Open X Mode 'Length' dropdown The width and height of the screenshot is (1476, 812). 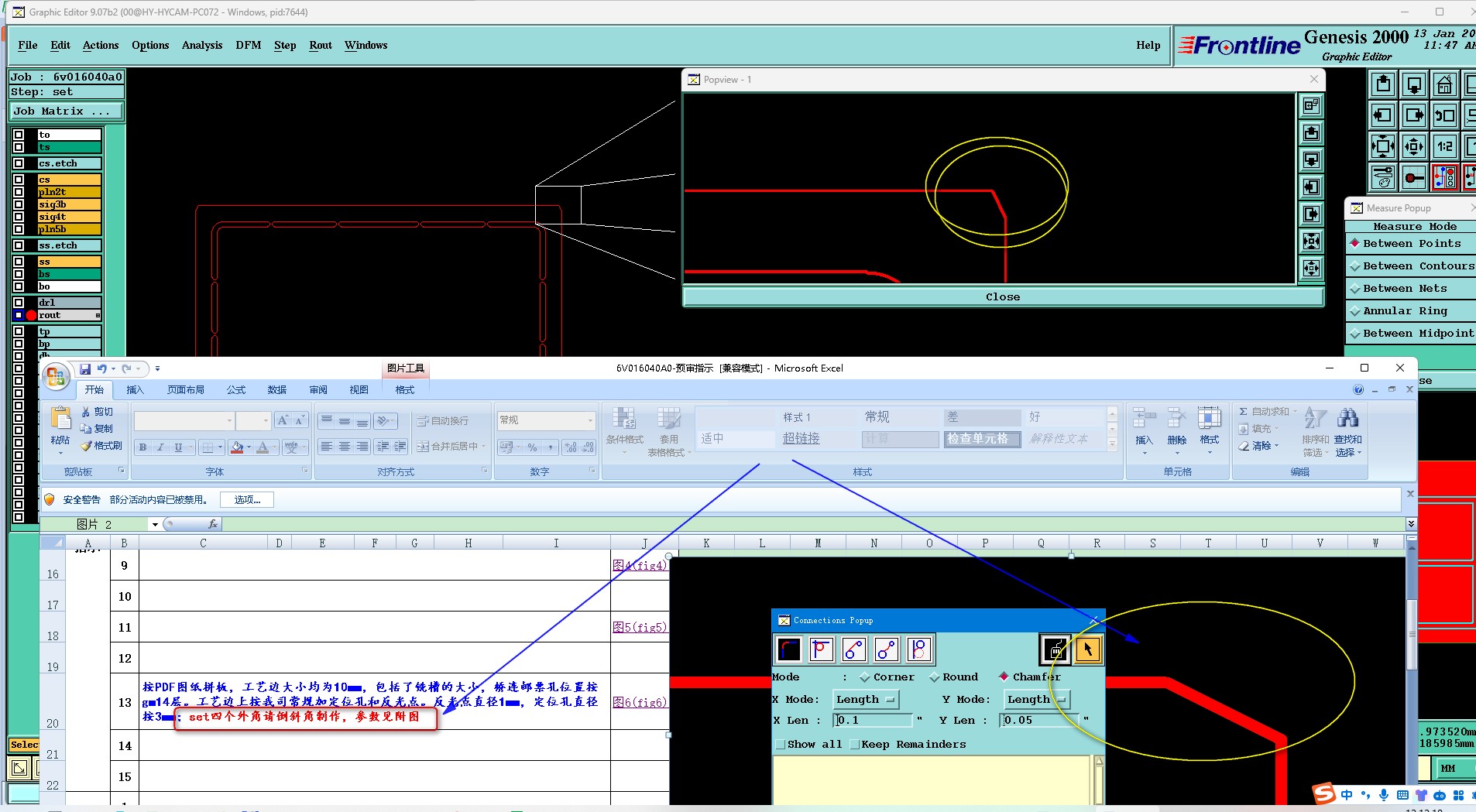(866, 699)
